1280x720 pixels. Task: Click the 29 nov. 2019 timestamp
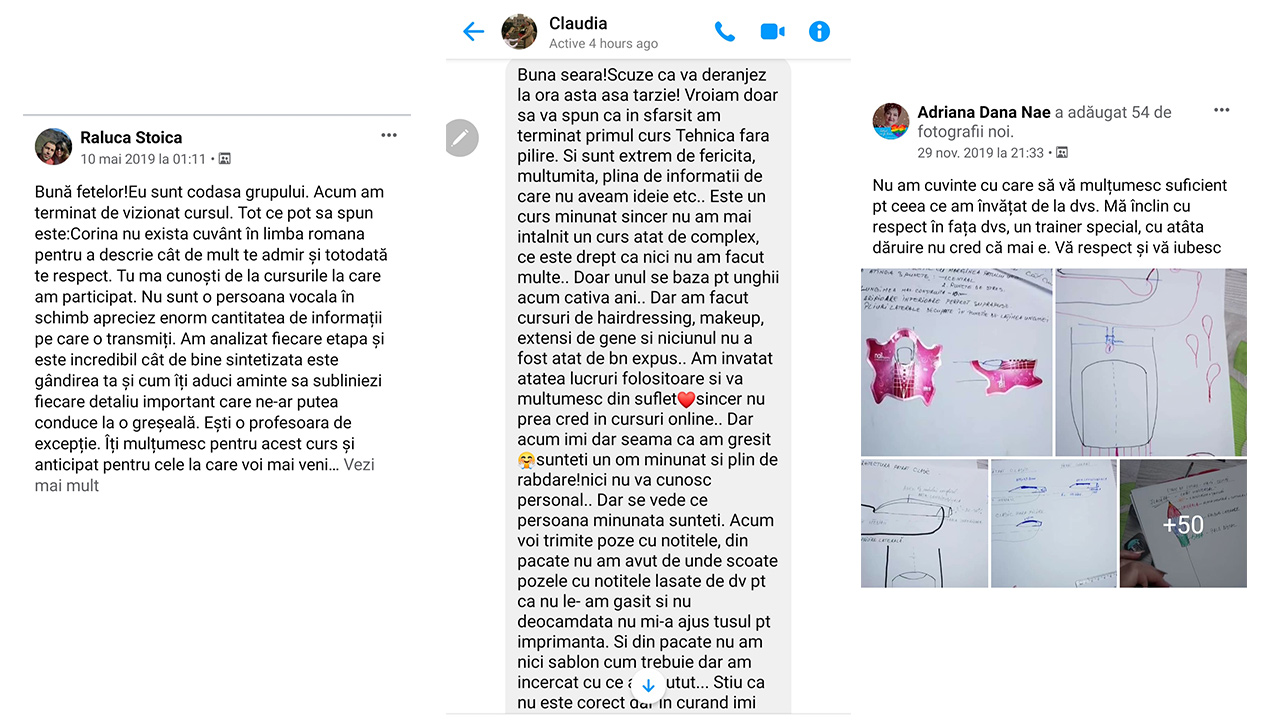click(x=981, y=153)
